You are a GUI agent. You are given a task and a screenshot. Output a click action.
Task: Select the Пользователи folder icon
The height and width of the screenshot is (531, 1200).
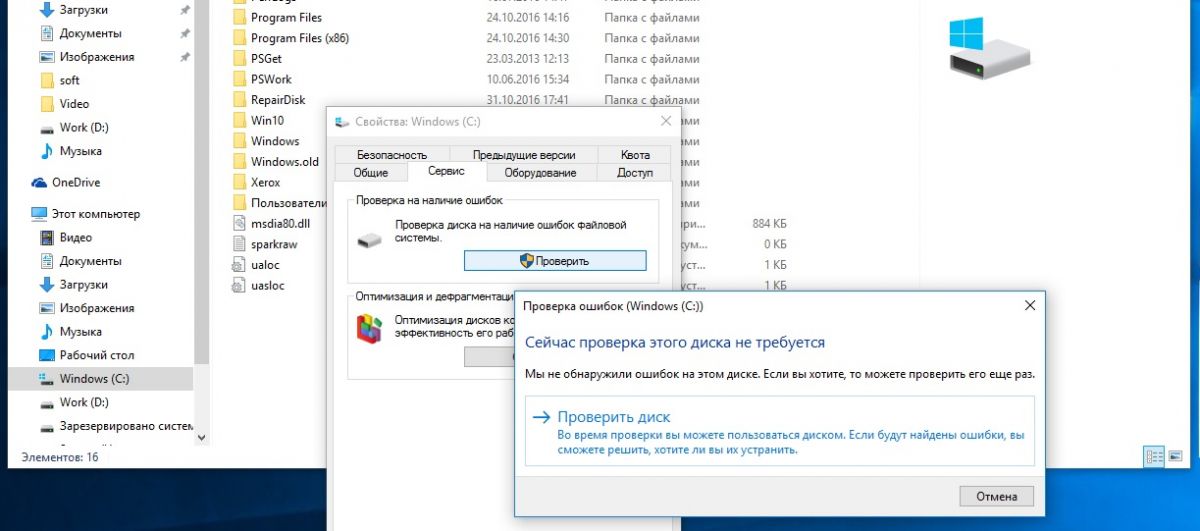point(239,203)
